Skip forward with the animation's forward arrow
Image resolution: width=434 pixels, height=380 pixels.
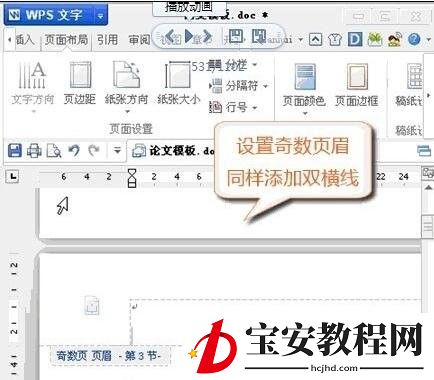[207, 36]
